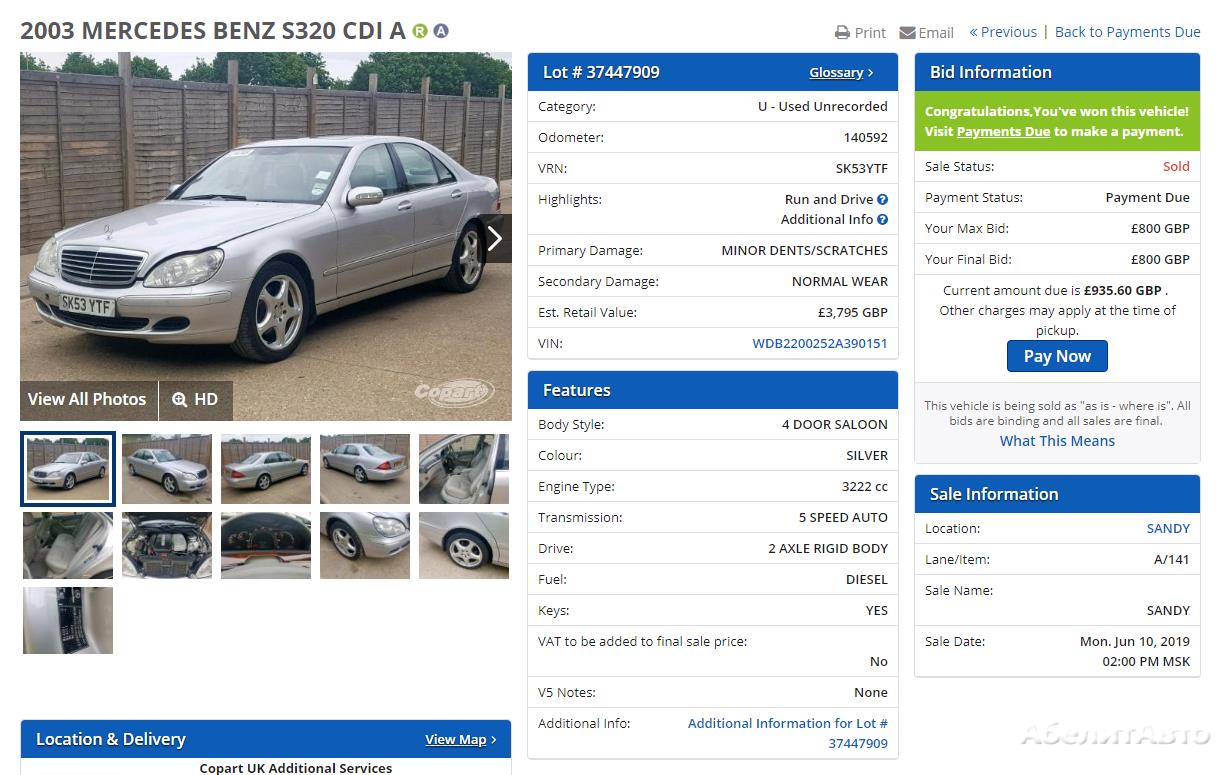Click the green R badge beside title

click(x=420, y=31)
